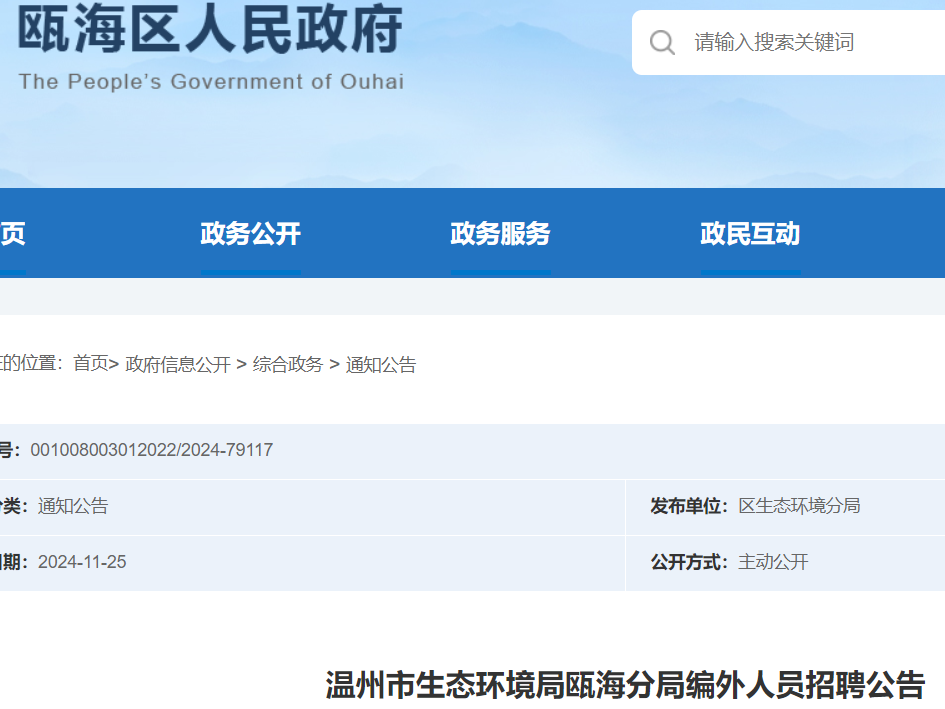Click the magnifier search icon
Image resolution: width=945 pixels, height=709 pixels.
tap(662, 43)
